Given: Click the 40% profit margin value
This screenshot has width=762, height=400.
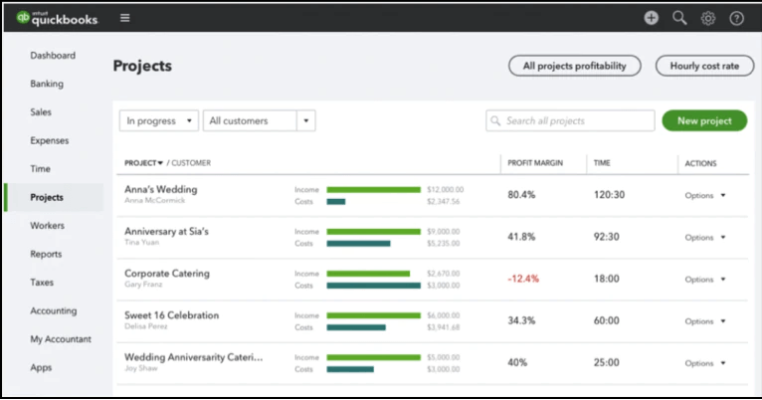Looking at the screenshot, I should click(517, 363).
